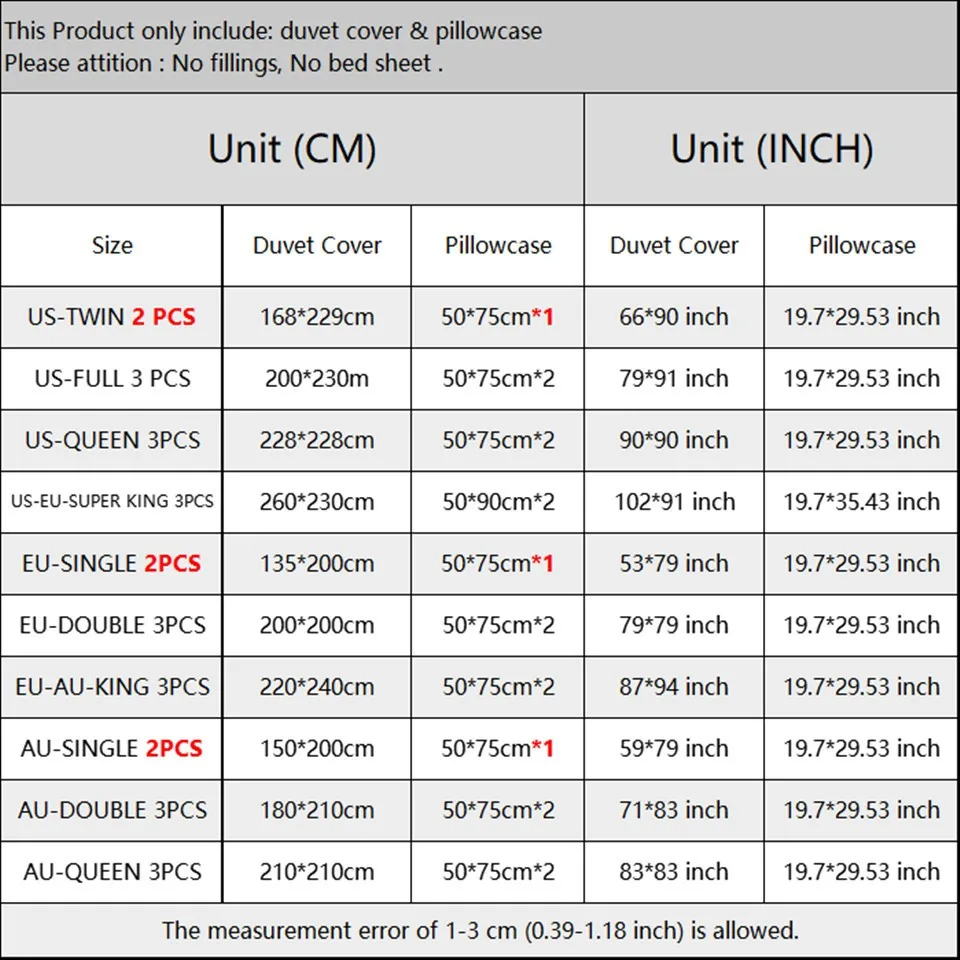Click the US-TWIN 2 PCS row label

(111, 318)
